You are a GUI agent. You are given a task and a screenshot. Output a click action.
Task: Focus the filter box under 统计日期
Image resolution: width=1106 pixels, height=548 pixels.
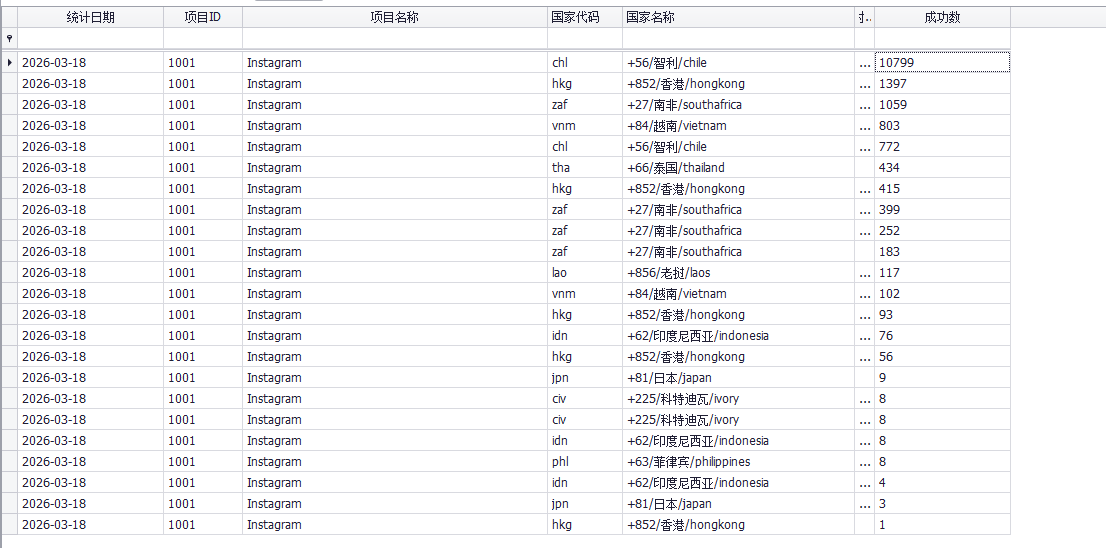pyautogui.click(x=90, y=37)
